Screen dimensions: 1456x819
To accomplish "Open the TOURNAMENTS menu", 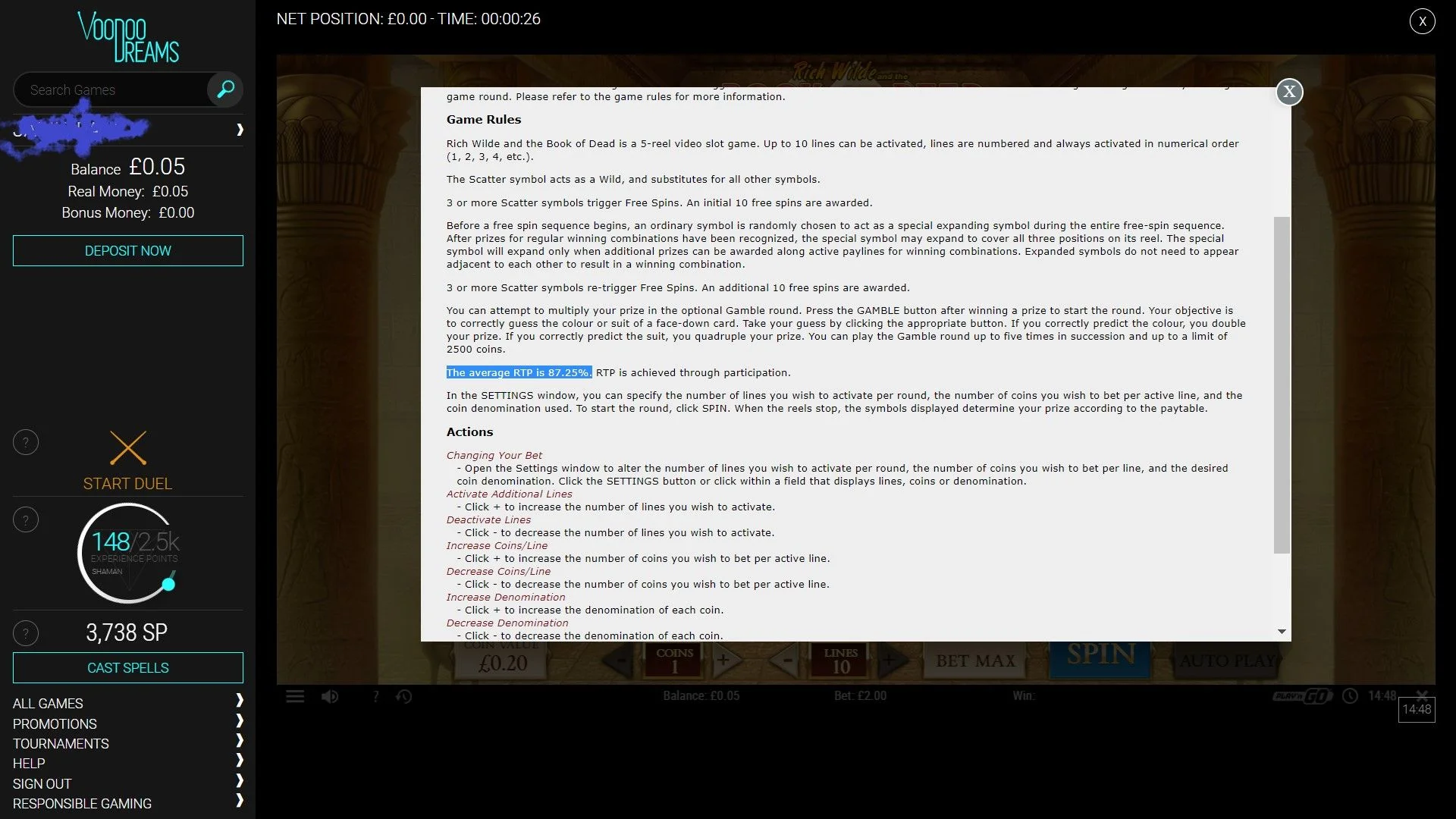I will [x=61, y=744].
